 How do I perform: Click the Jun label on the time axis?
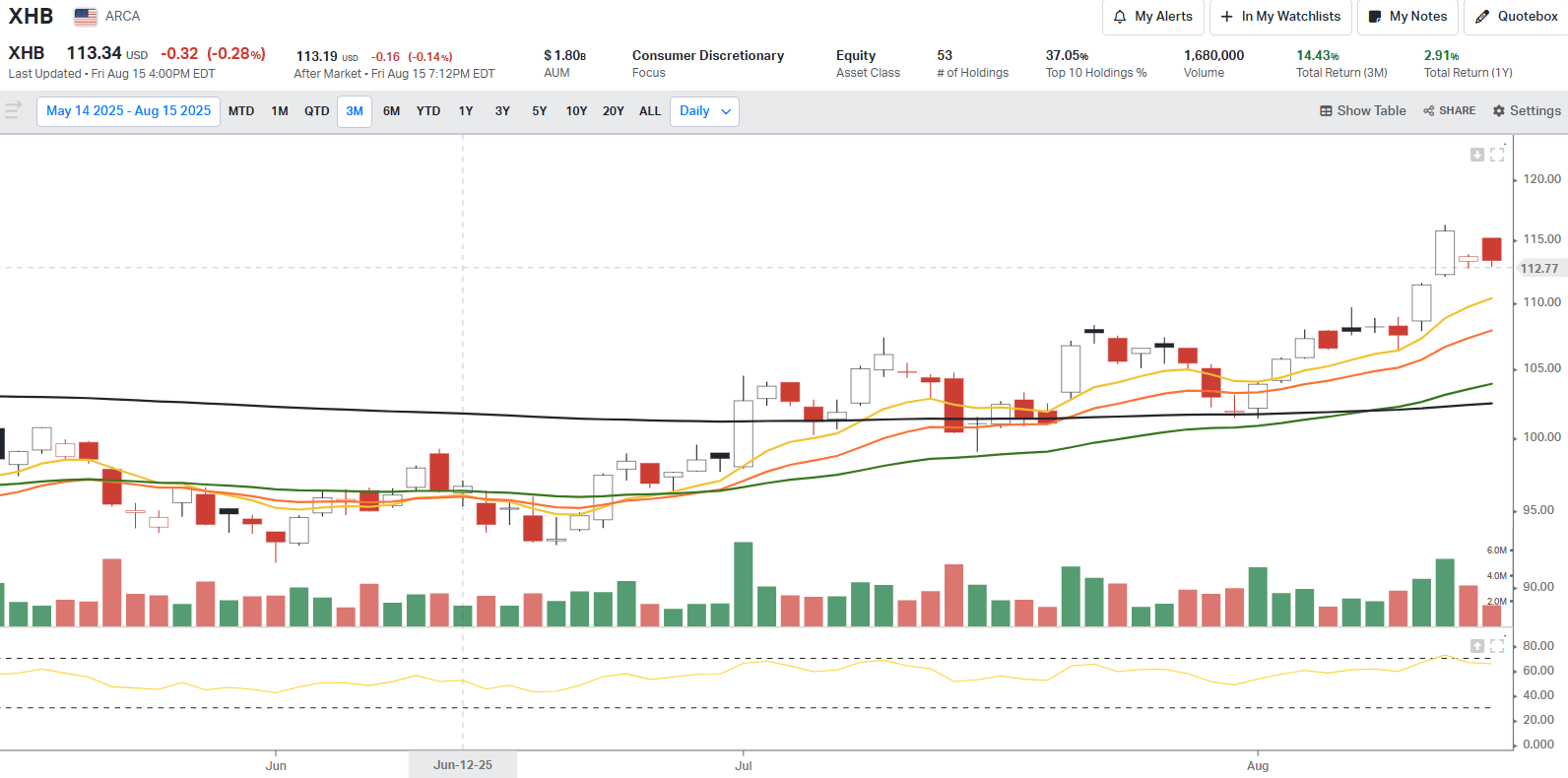[276, 765]
